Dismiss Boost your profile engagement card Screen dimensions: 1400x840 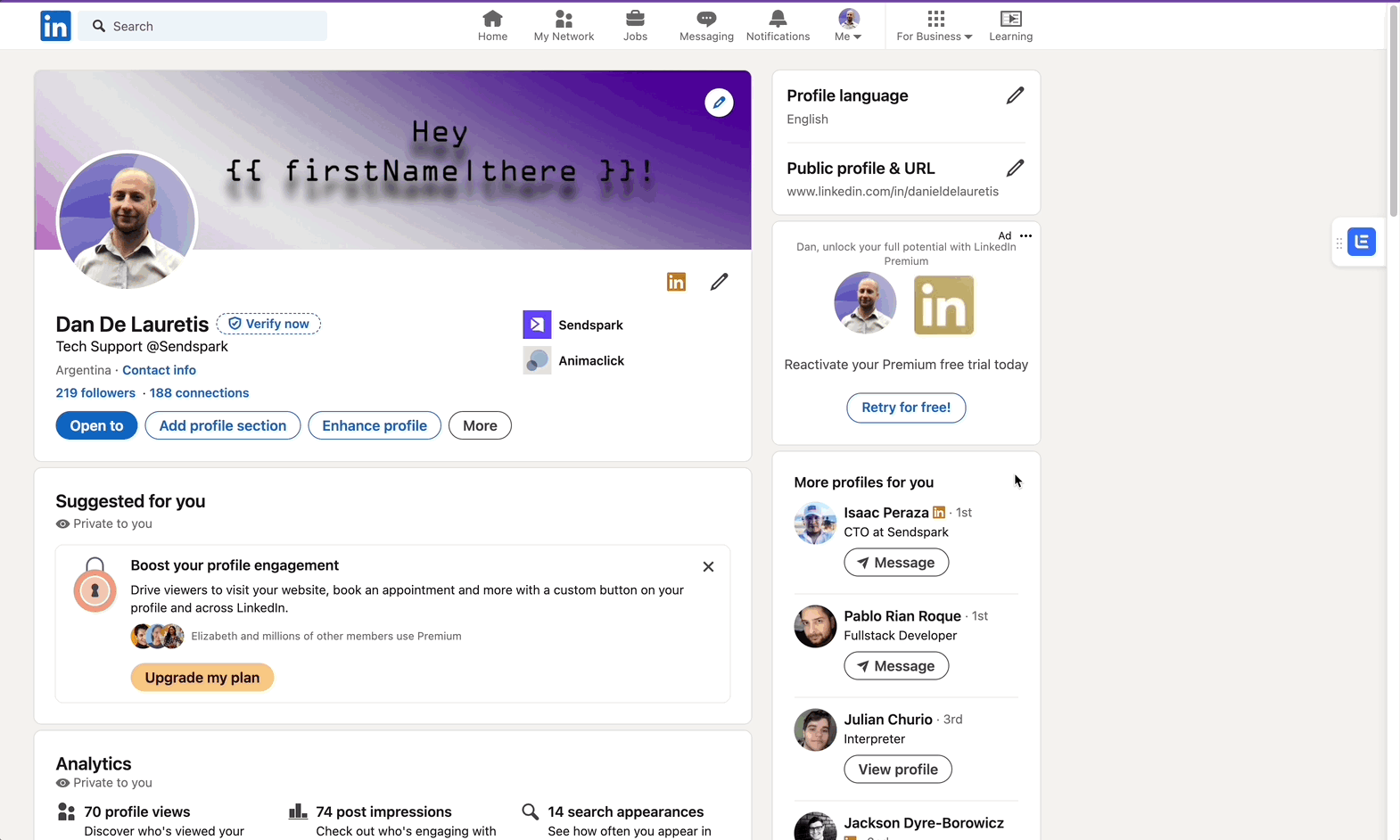pyautogui.click(x=708, y=566)
